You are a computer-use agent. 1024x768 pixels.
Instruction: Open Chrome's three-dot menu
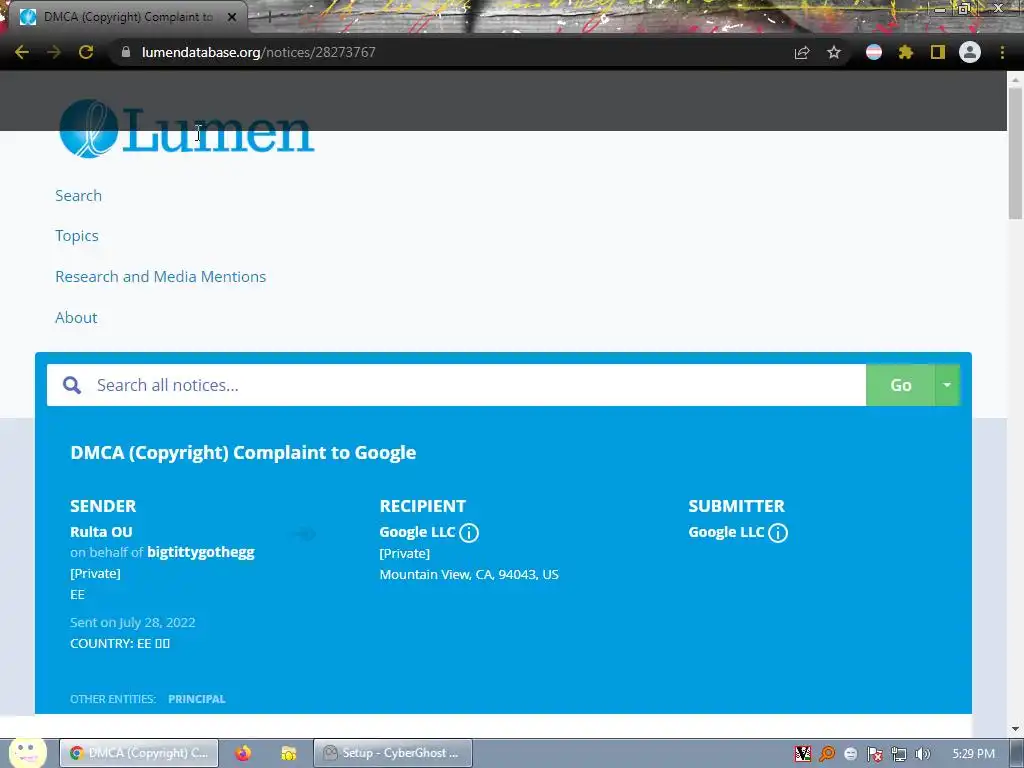[1002, 52]
